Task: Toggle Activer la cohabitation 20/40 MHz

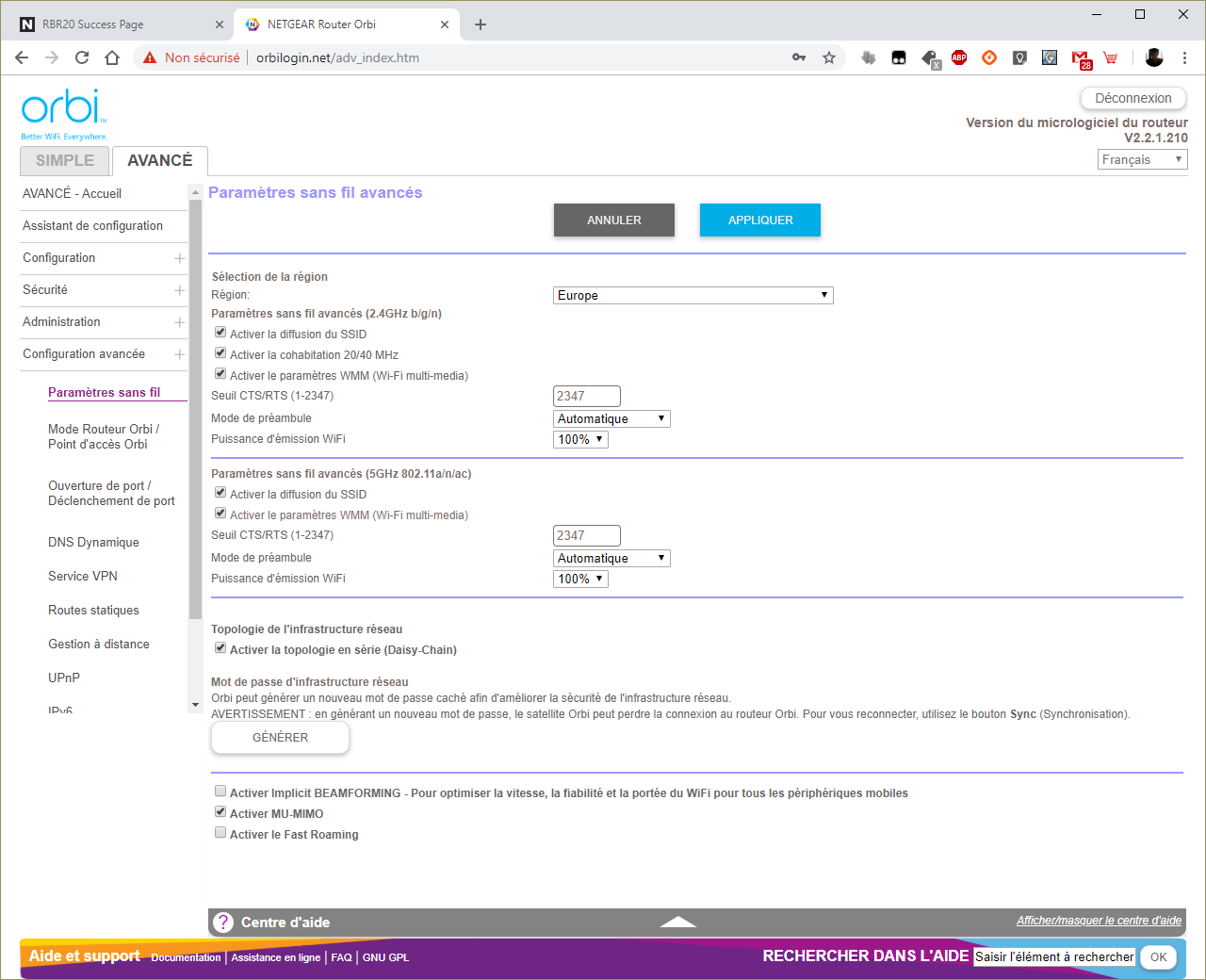Action: pyautogui.click(x=220, y=352)
